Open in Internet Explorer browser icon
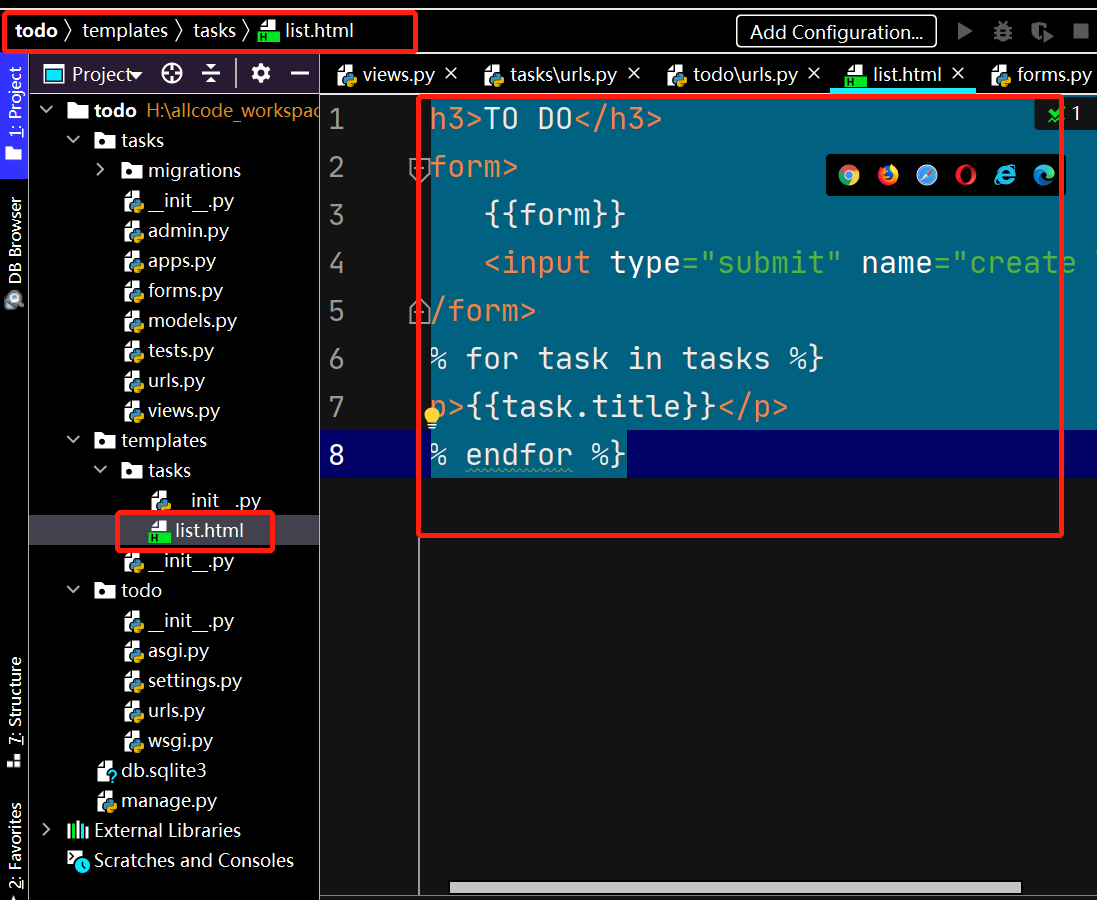This screenshot has height=900, width=1097. pos(1005,175)
